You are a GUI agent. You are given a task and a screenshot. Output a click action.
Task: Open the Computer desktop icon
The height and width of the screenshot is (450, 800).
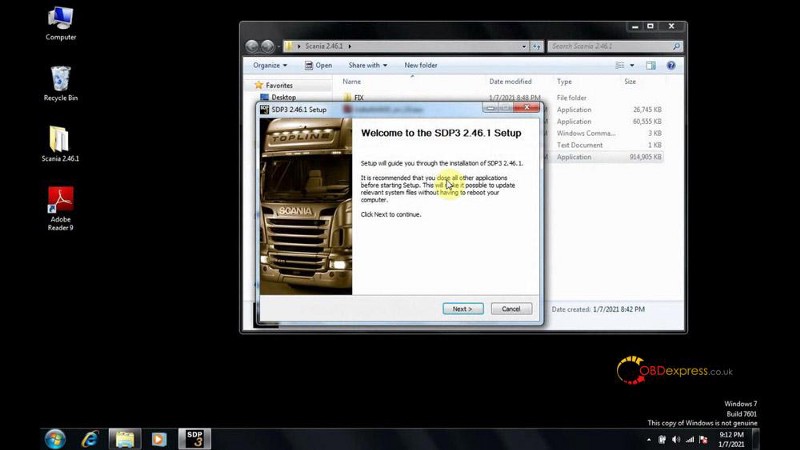[x=60, y=23]
